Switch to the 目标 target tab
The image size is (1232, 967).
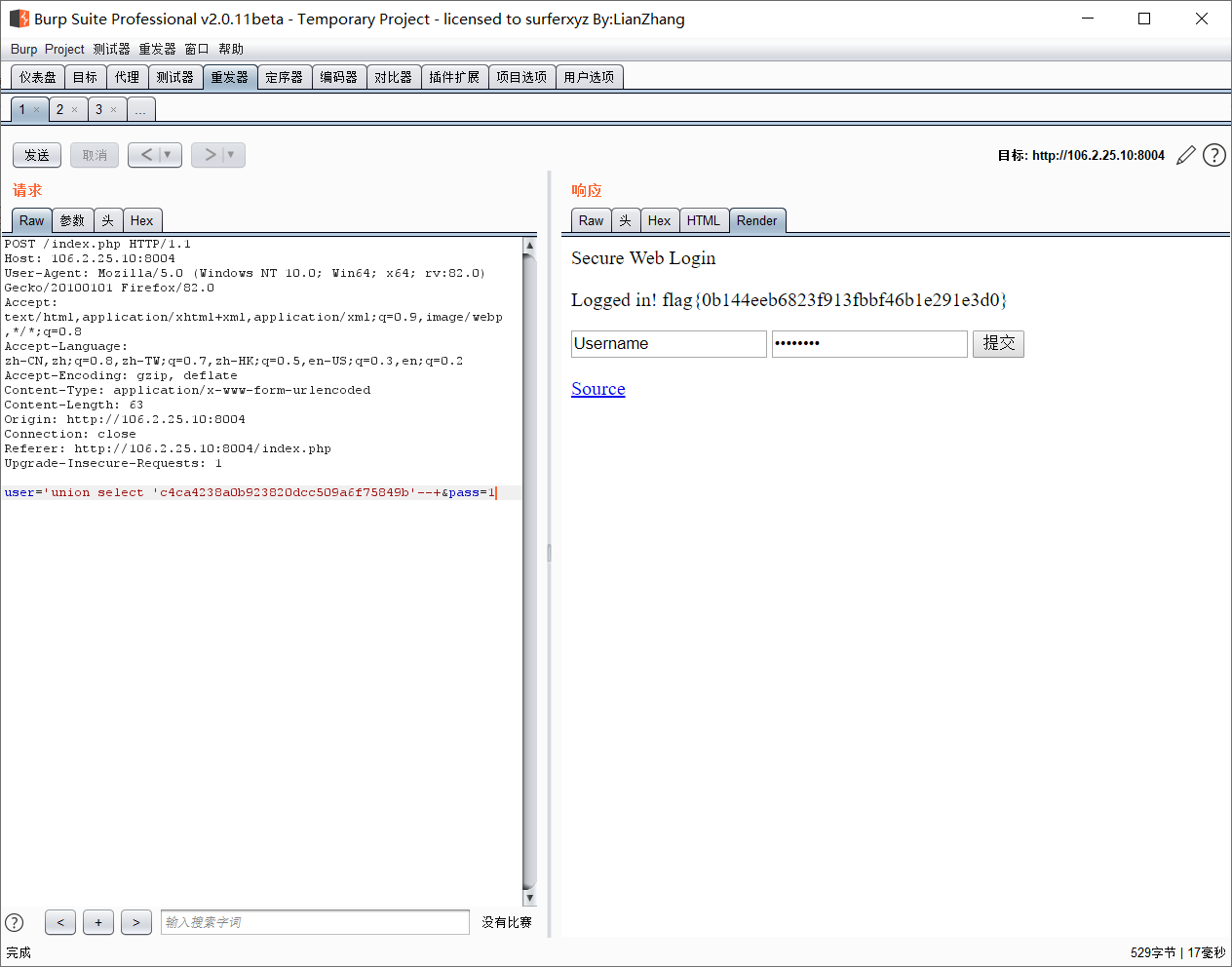point(86,77)
